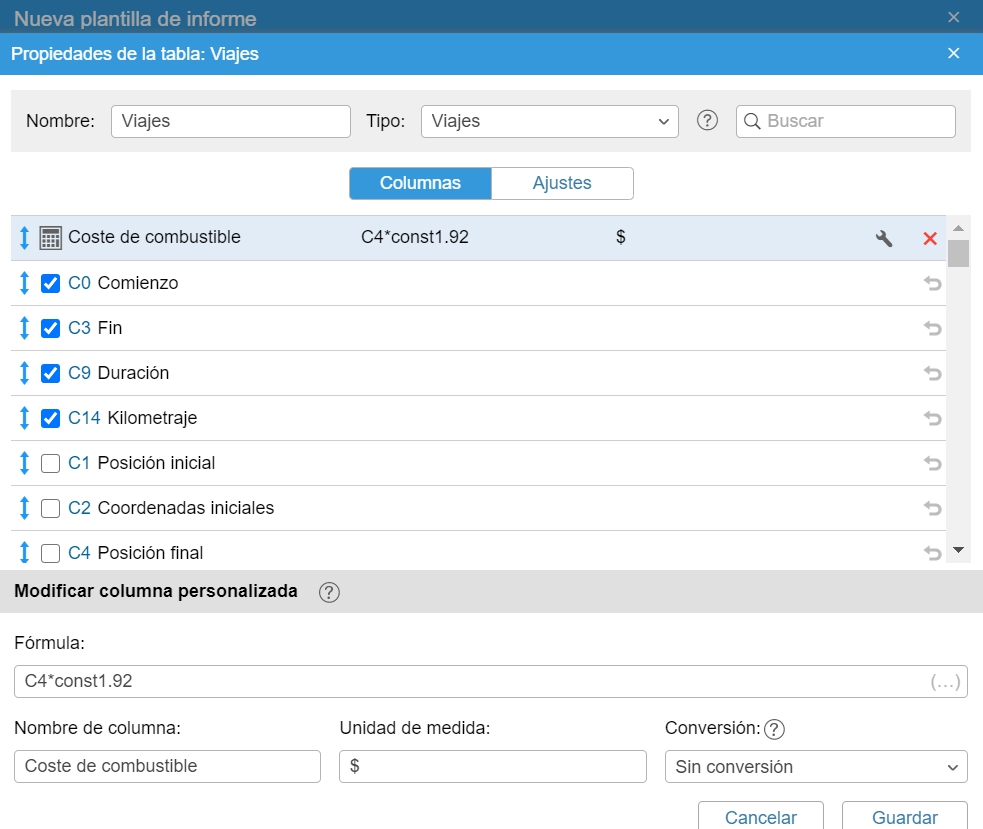
Task: Click the Cancelar button
Action: point(760,816)
